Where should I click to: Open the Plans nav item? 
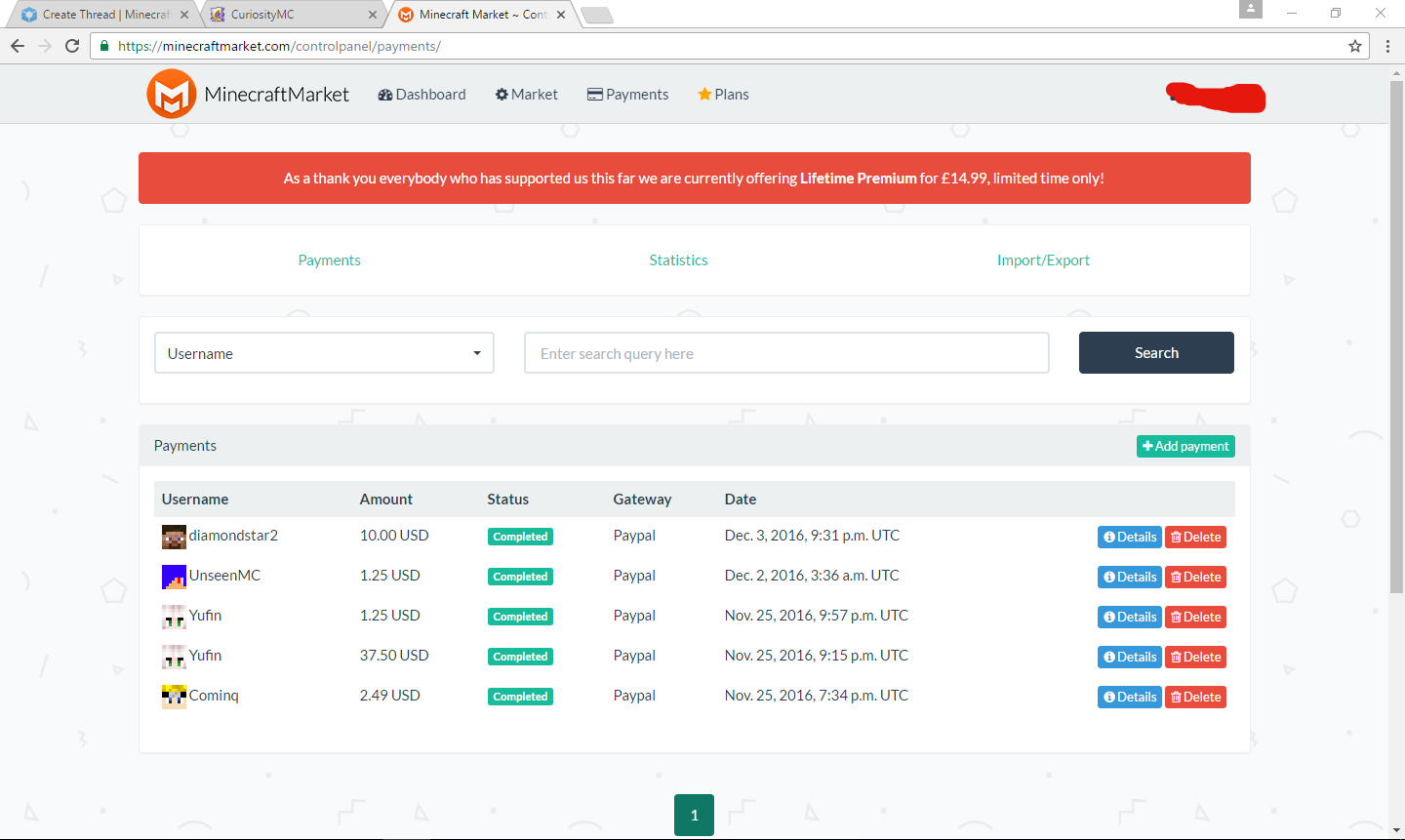[x=723, y=95]
